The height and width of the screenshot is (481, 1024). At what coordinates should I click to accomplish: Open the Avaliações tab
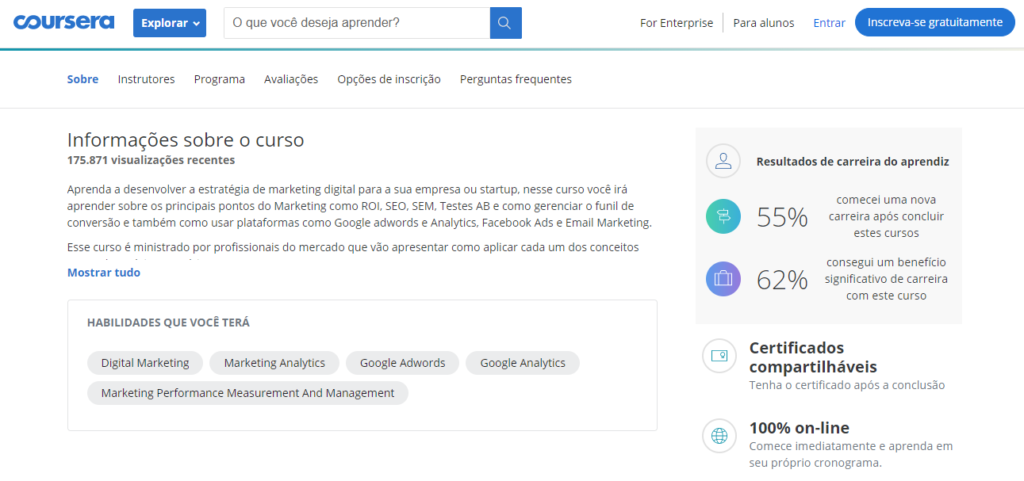coord(291,79)
